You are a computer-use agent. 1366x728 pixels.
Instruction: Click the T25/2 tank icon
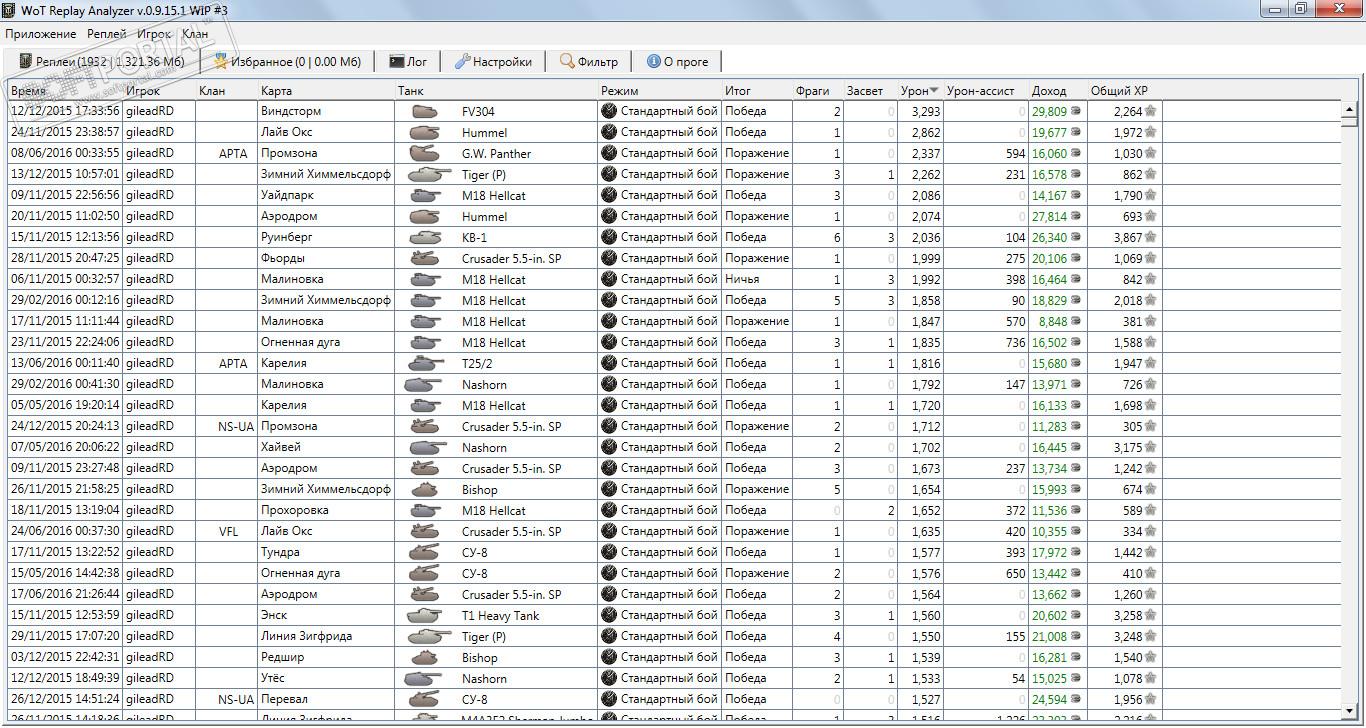point(427,364)
